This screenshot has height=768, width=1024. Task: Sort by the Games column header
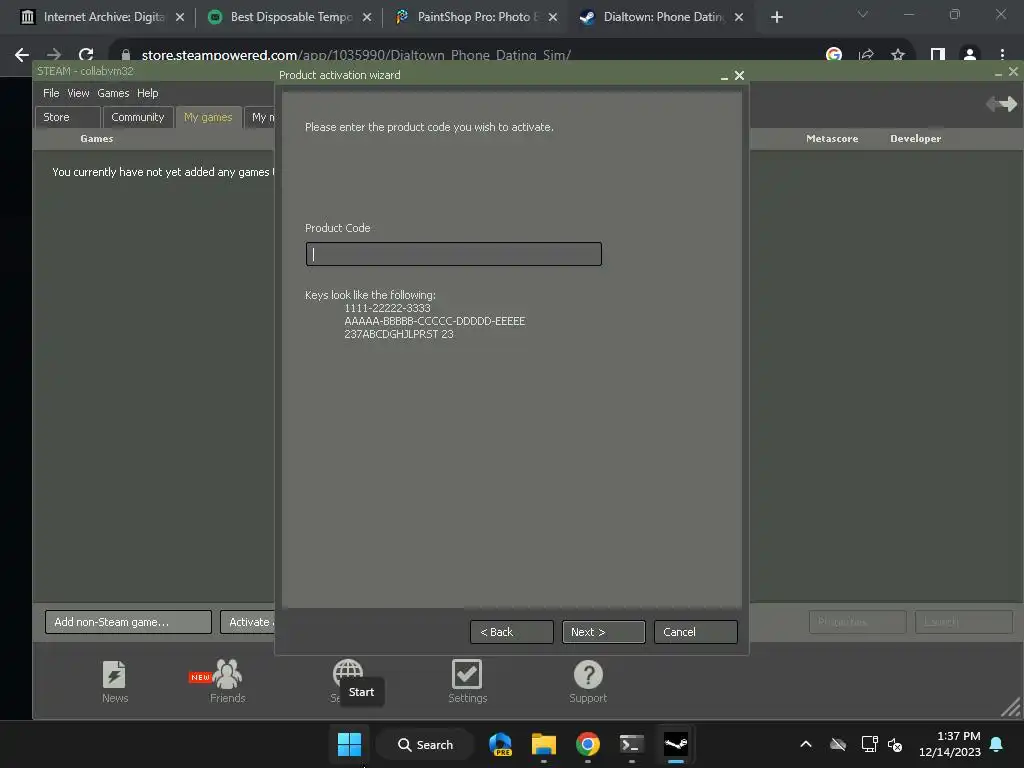tap(97, 138)
